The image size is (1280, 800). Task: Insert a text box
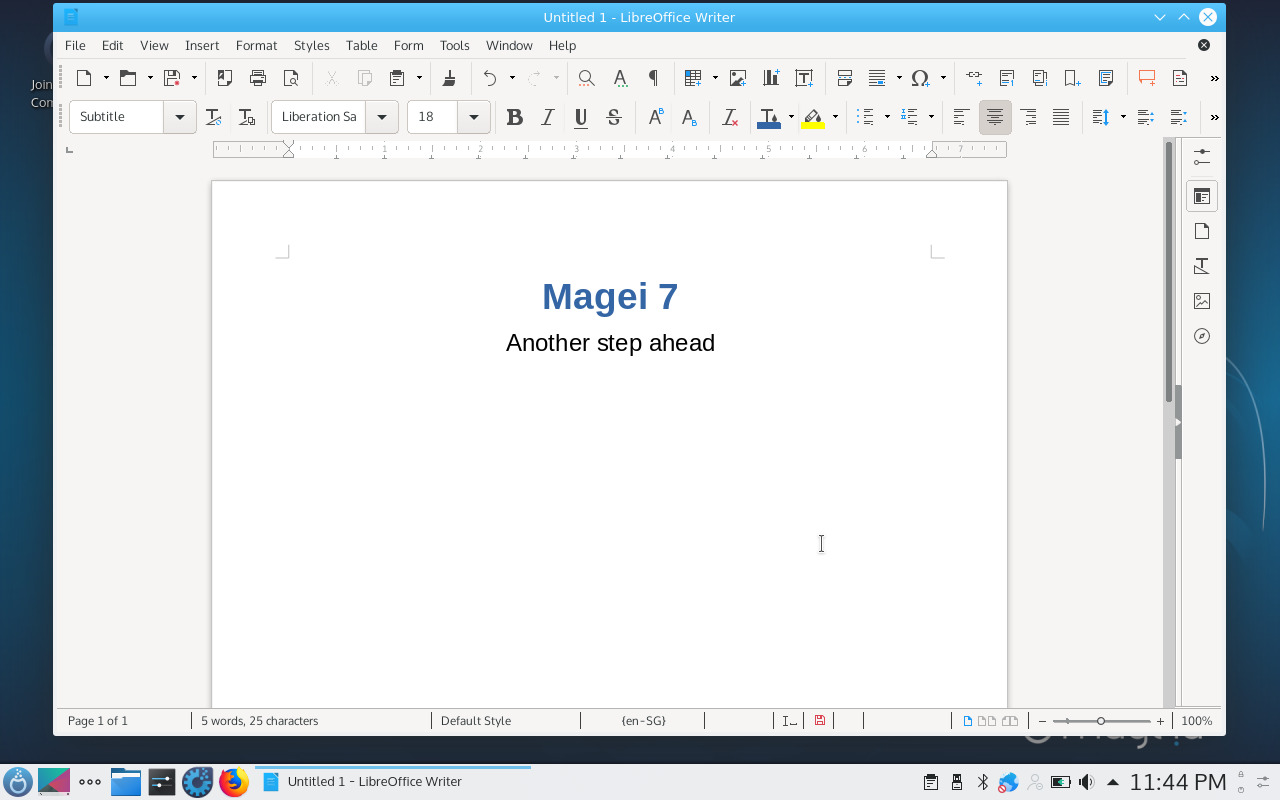(804, 78)
